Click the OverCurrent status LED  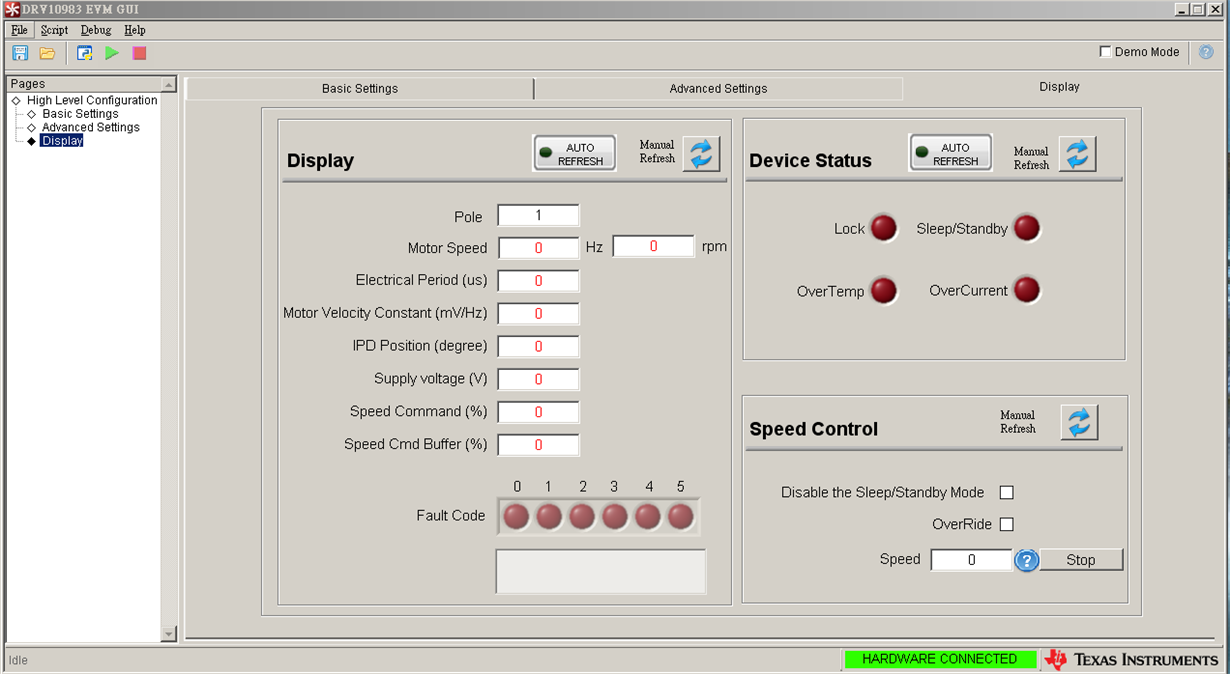(1027, 290)
